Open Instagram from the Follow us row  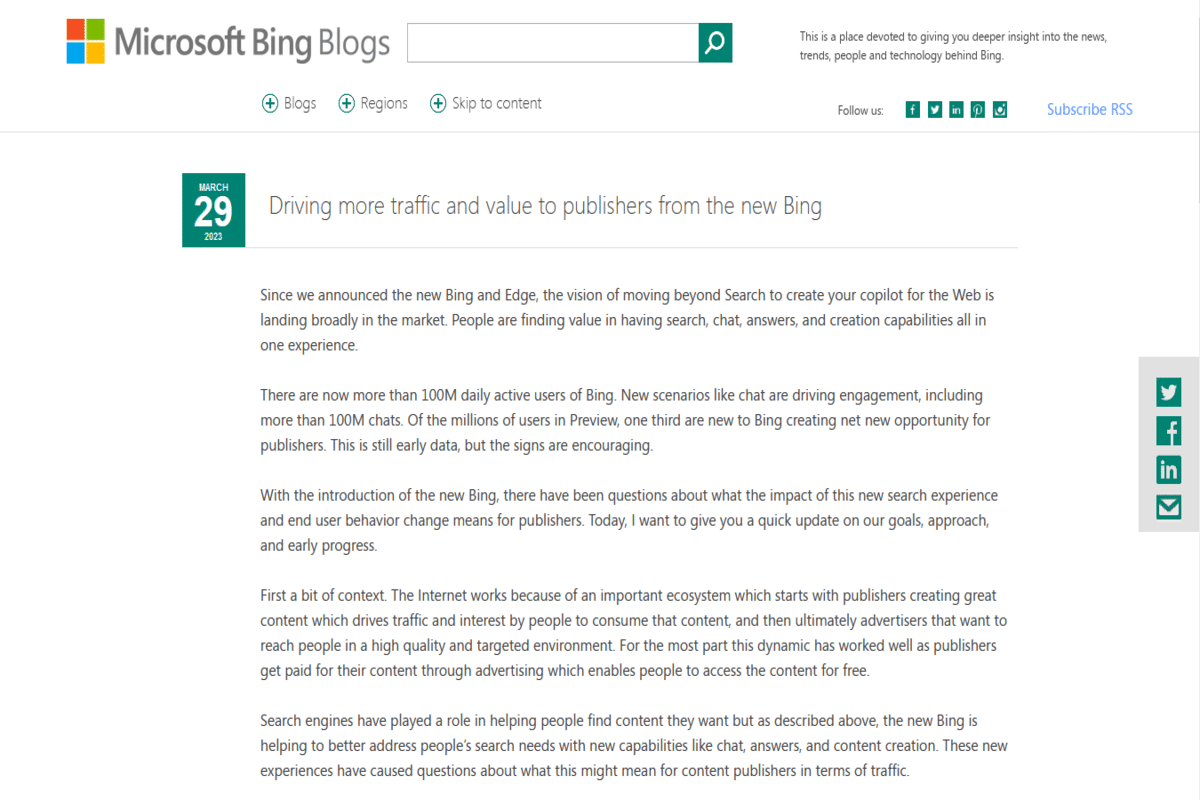(x=999, y=110)
